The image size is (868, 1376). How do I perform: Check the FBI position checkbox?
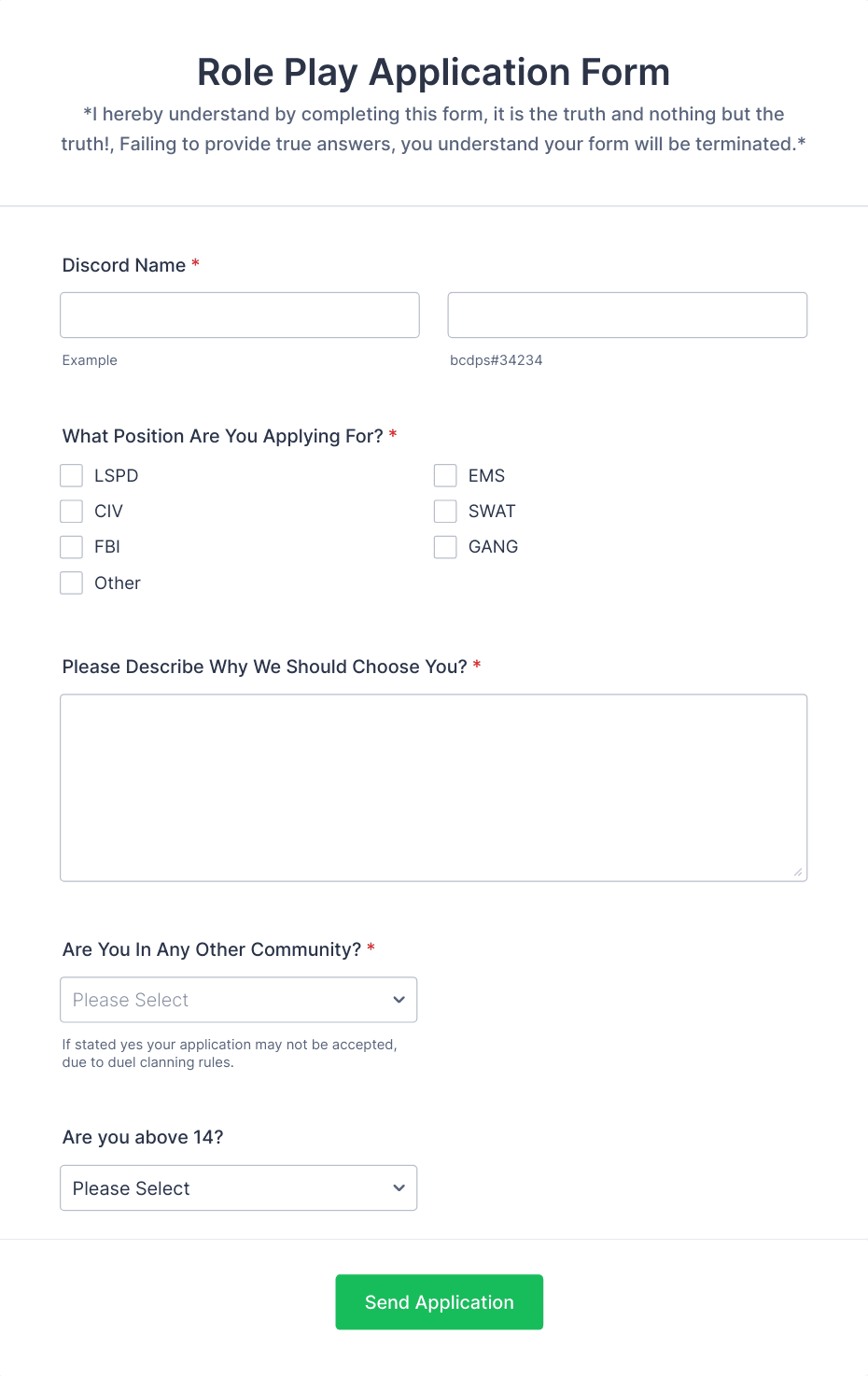72,547
